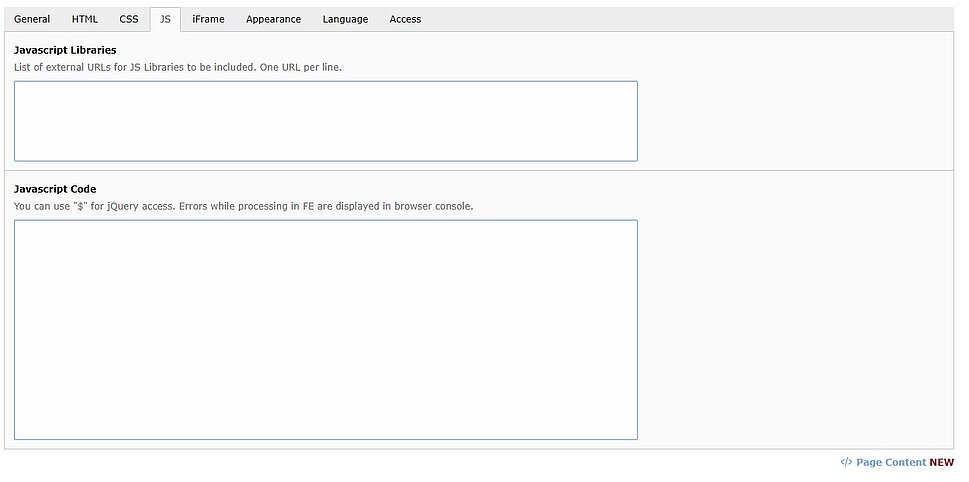Screen dimensions: 969x482
Task: Switch to the Language tab
Action: (345, 19)
